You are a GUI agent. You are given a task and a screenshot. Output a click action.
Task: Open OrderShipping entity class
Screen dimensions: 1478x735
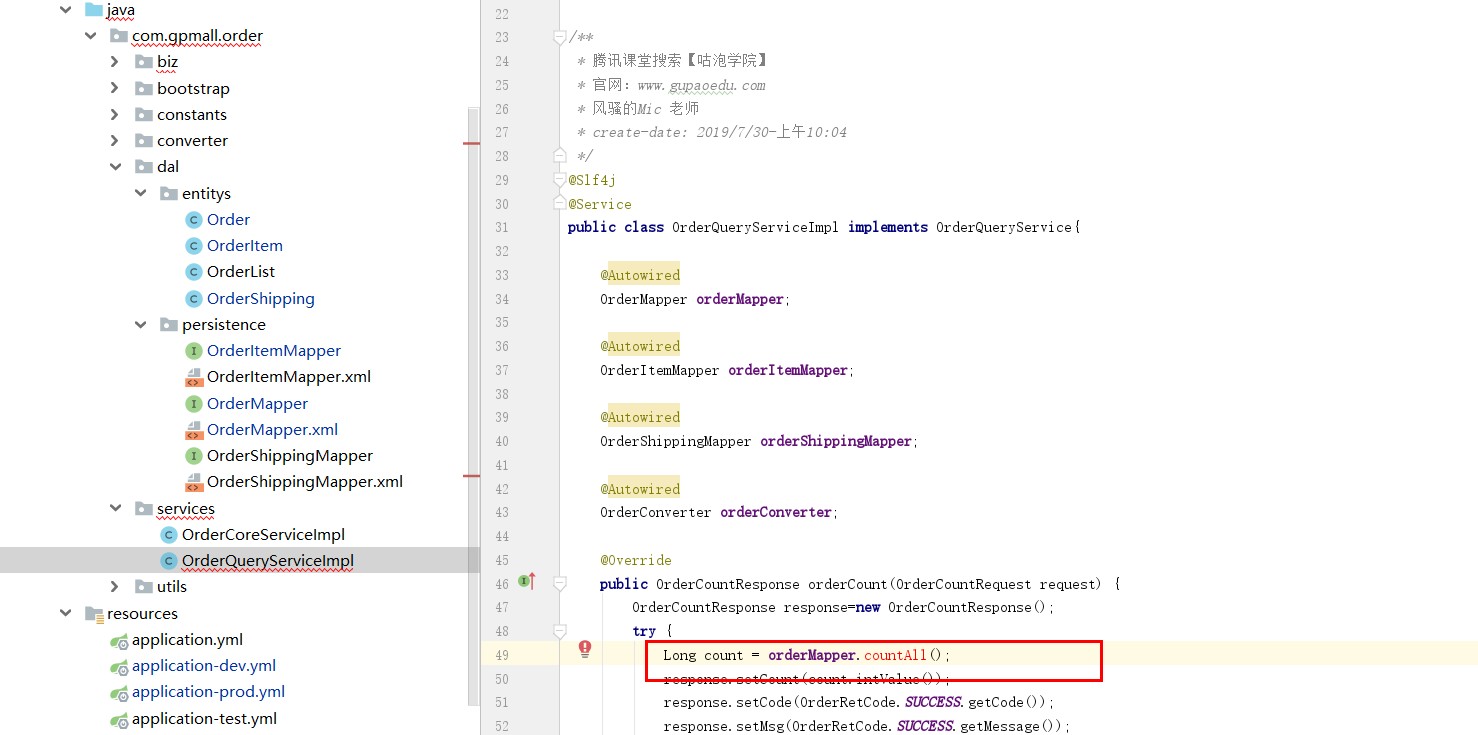pos(261,299)
